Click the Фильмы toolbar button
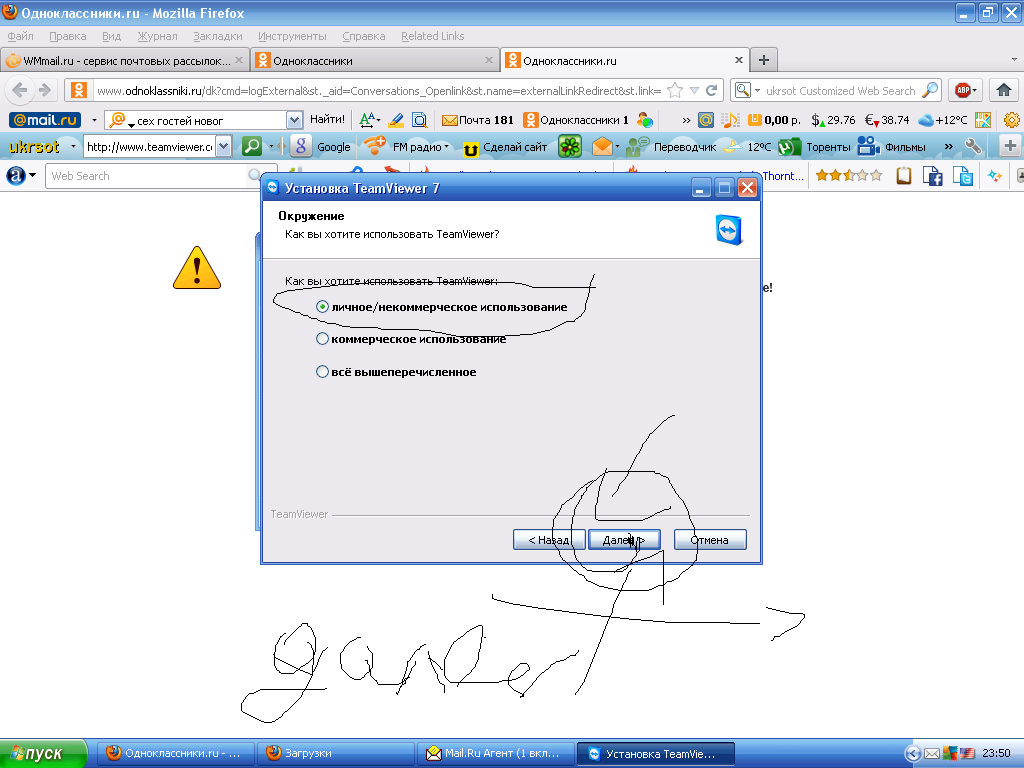 click(x=891, y=147)
